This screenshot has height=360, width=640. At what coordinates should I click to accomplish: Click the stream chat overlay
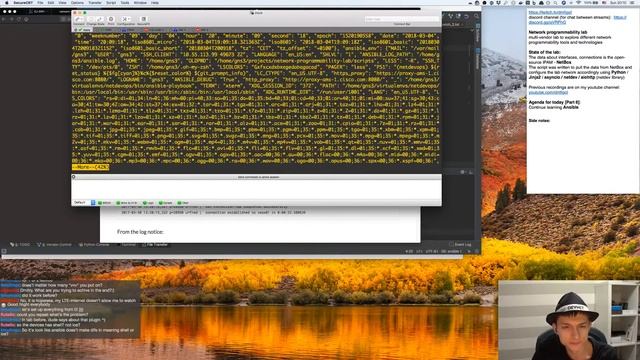tap(70, 309)
